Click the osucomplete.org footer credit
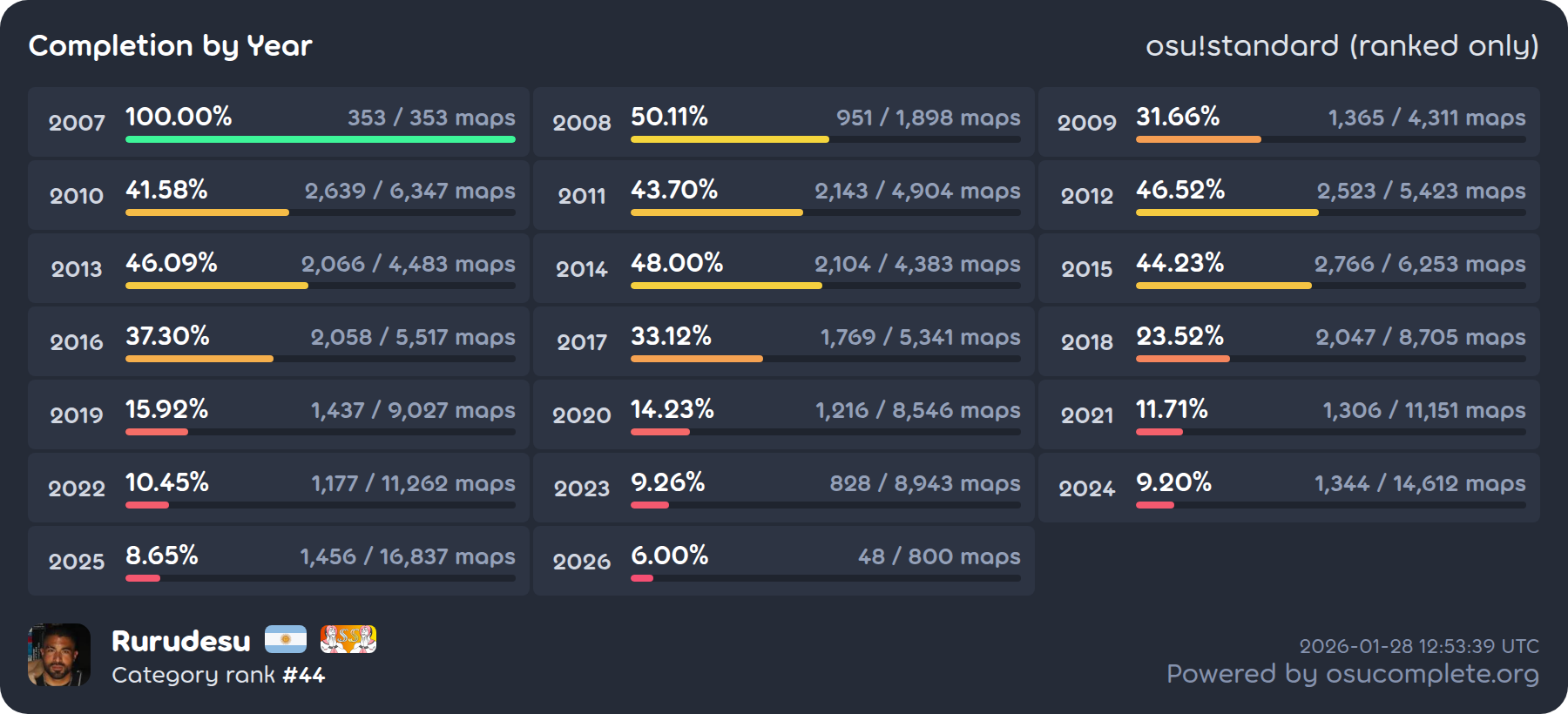This screenshot has height=714, width=1568. coord(1352,674)
